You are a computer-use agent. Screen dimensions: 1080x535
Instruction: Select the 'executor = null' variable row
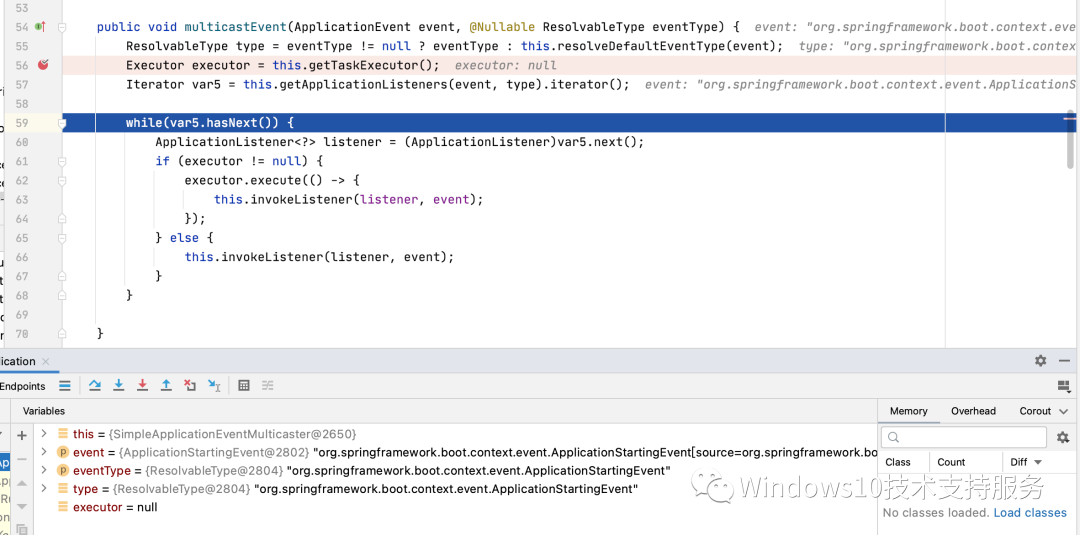(455, 507)
